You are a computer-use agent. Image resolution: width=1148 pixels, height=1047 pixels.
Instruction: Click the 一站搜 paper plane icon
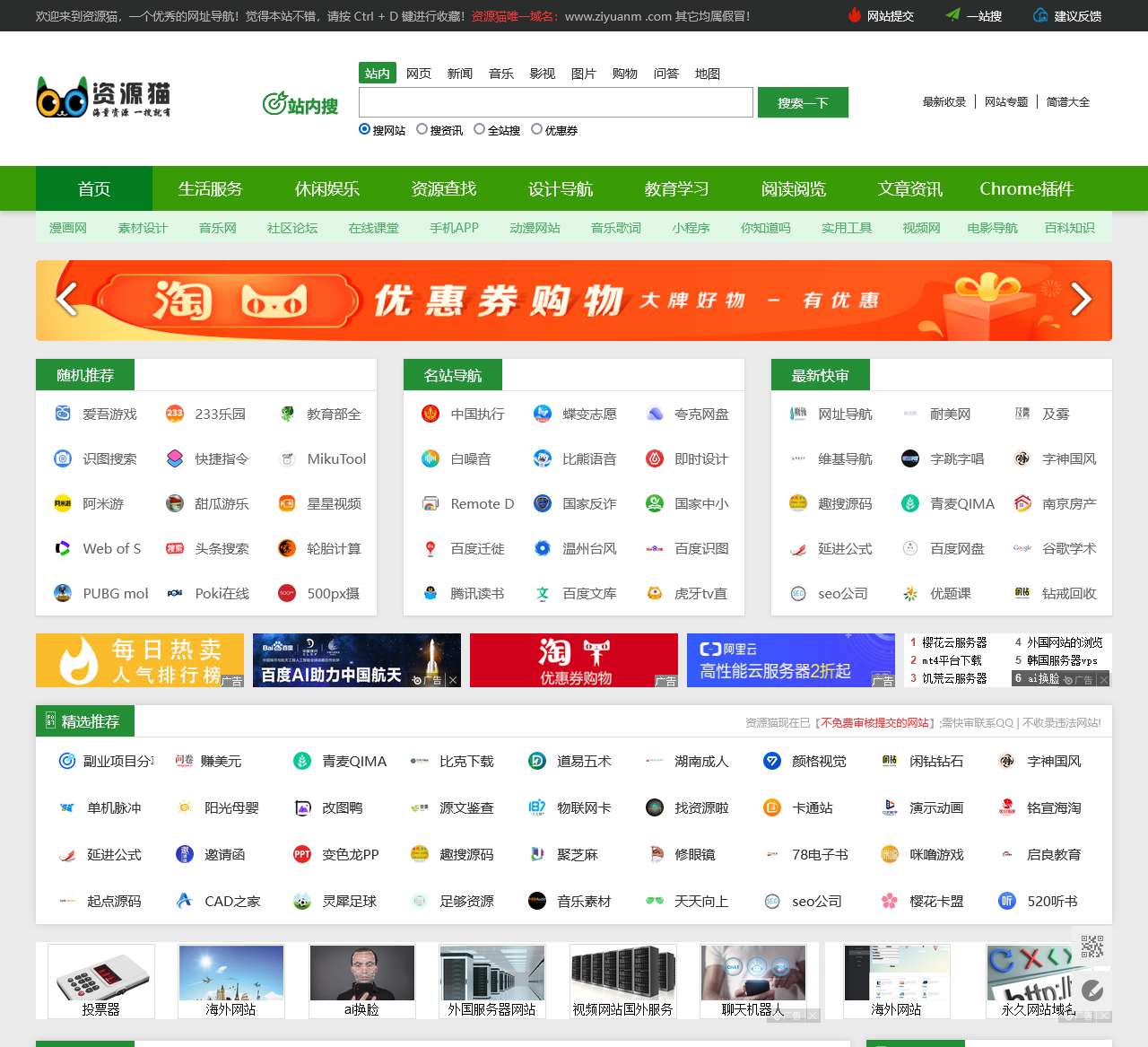click(953, 15)
